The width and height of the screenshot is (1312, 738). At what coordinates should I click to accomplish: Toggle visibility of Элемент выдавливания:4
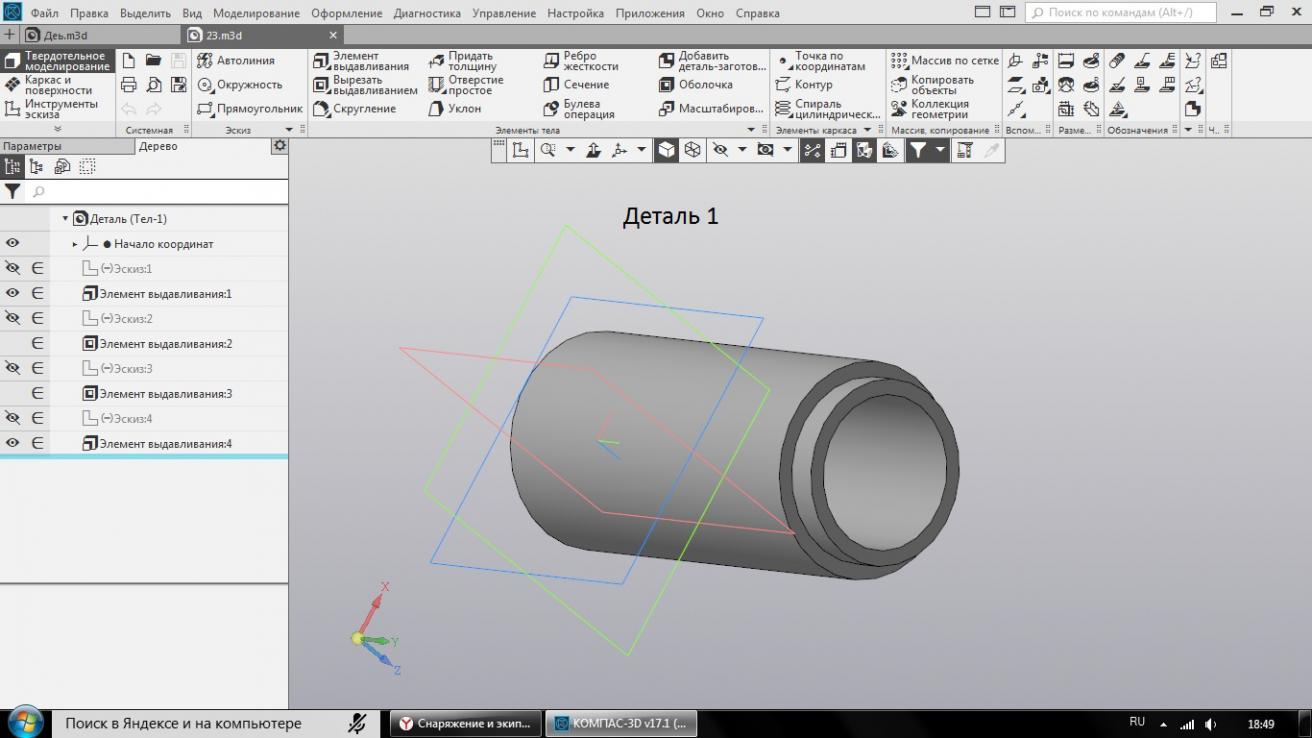(13, 444)
